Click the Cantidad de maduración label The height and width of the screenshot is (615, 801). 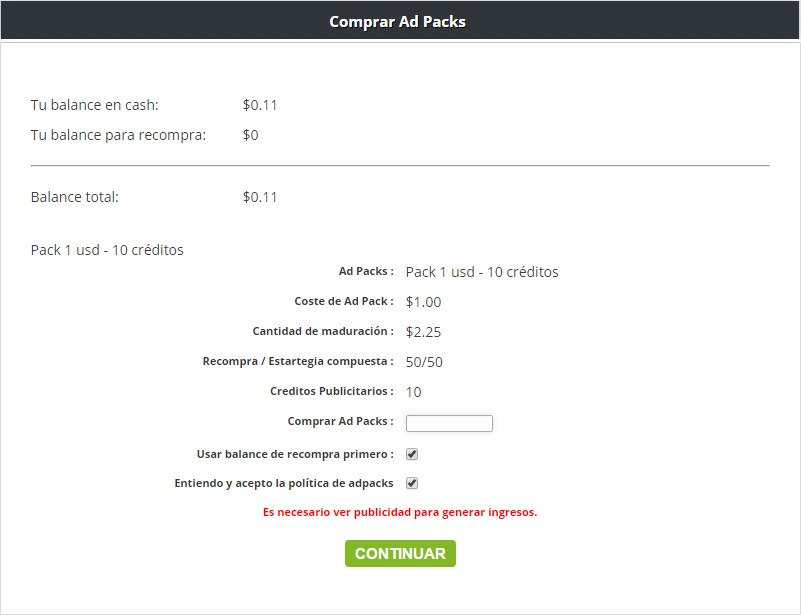point(322,332)
